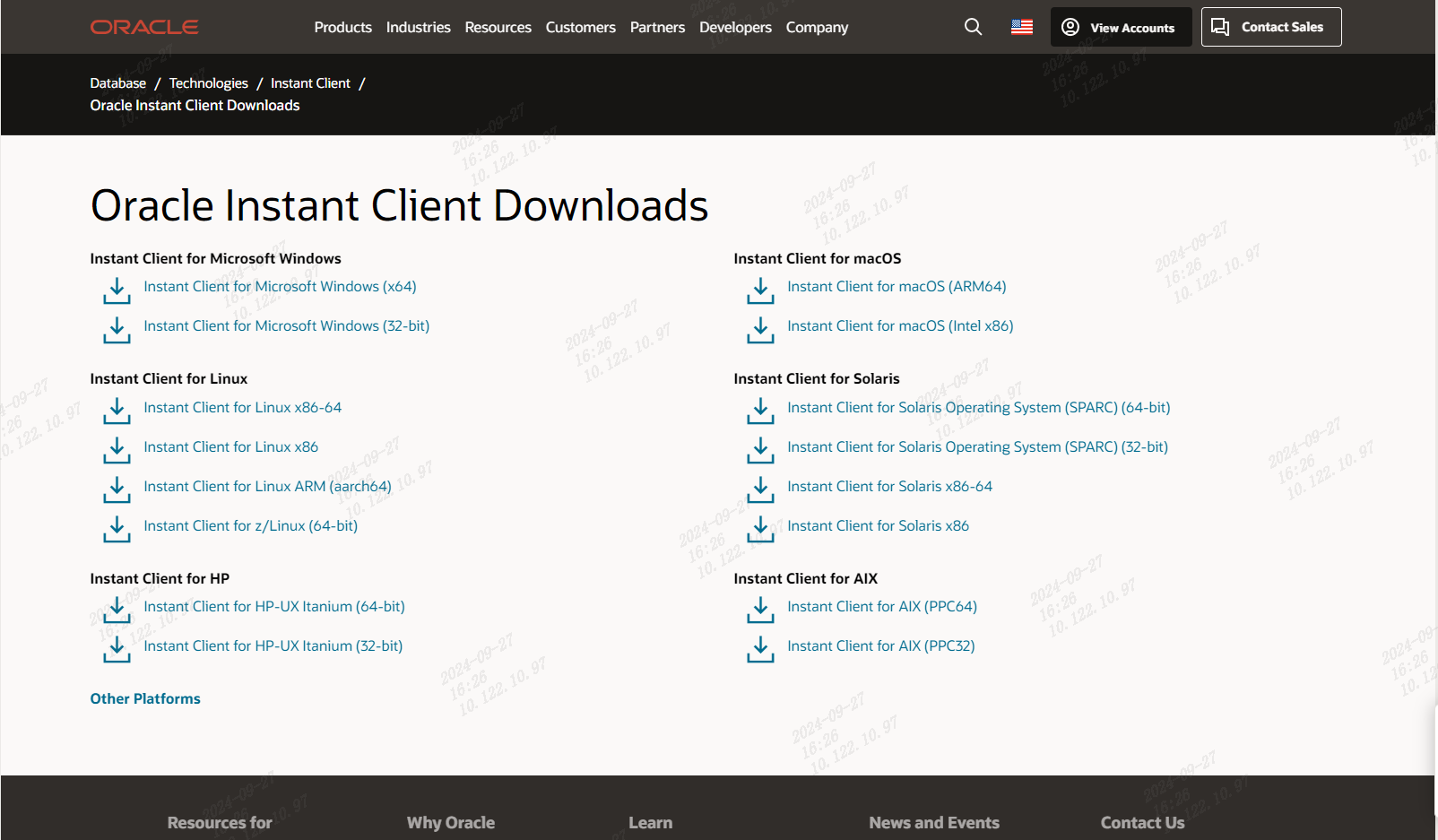Click the Contact Sales button
The width and height of the screenshot is (1438, 840).
[x=1271, y=27]
